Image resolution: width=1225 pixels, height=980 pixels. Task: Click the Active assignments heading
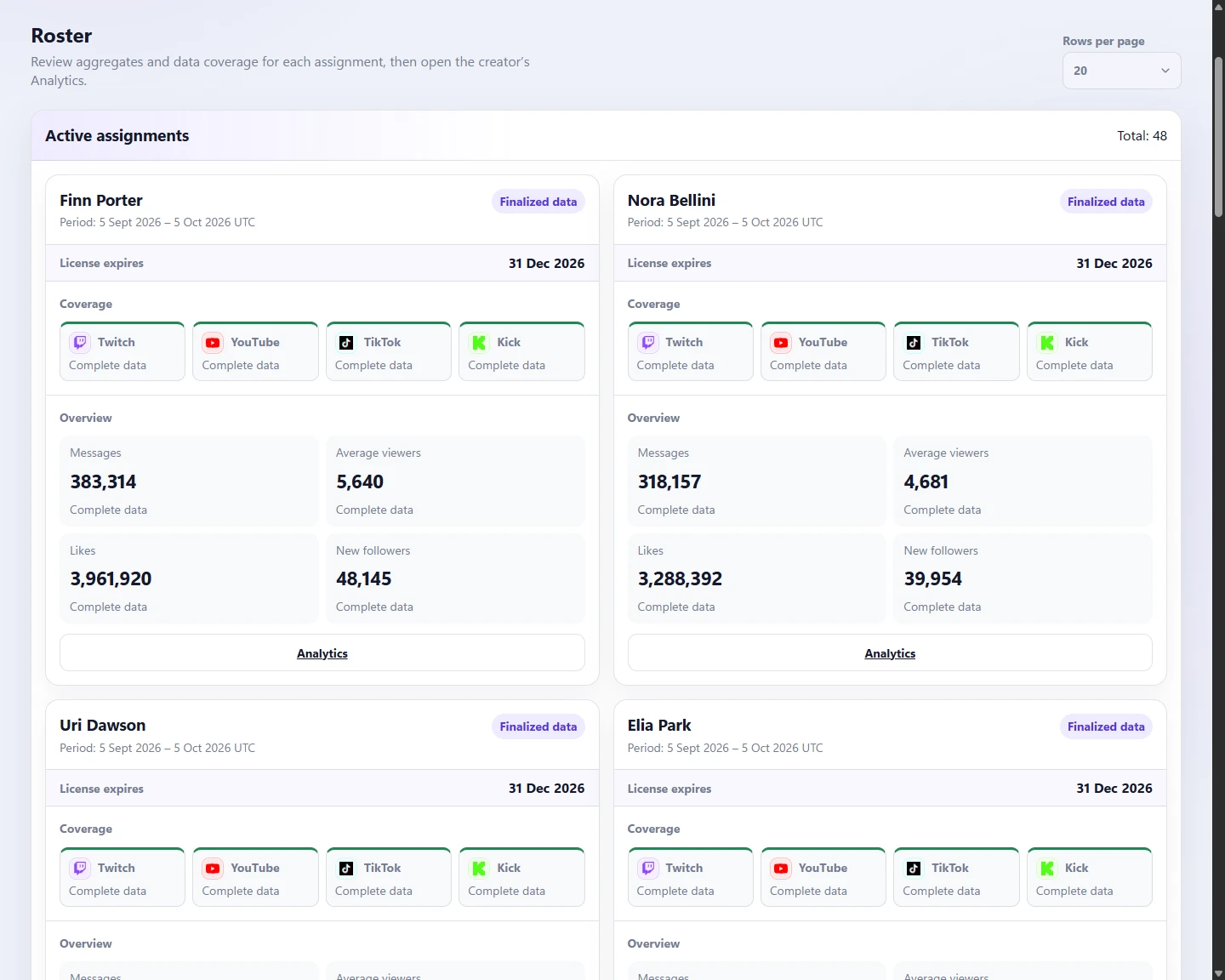117,136
